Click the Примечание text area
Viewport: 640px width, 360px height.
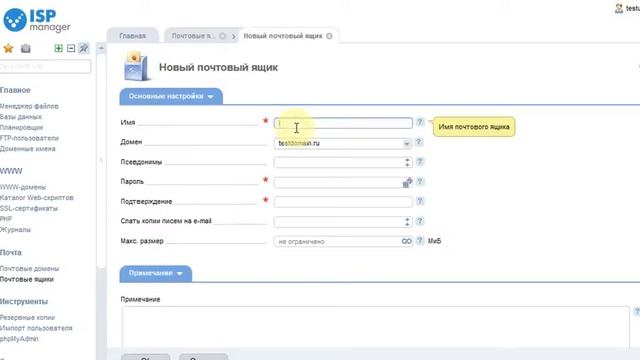tap(376, 327)
